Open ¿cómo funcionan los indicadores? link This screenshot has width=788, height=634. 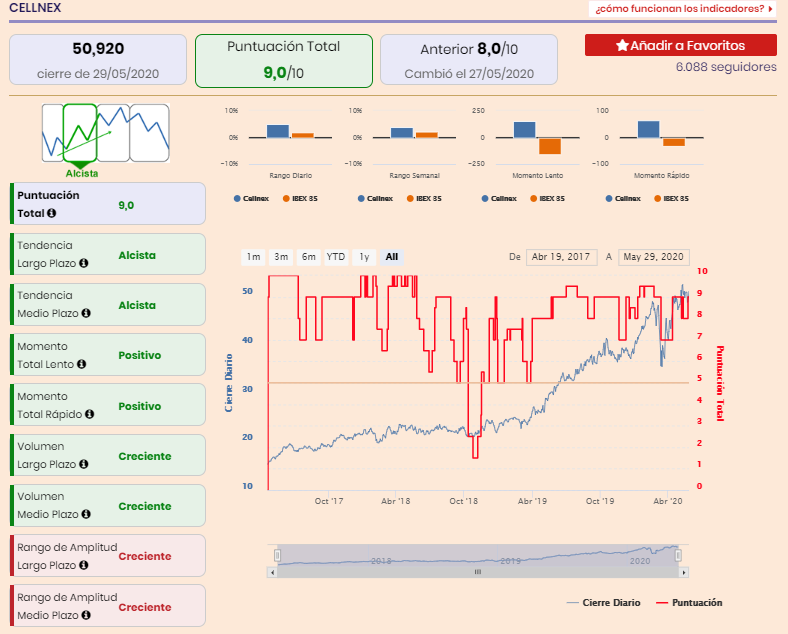tap(682, 9)
